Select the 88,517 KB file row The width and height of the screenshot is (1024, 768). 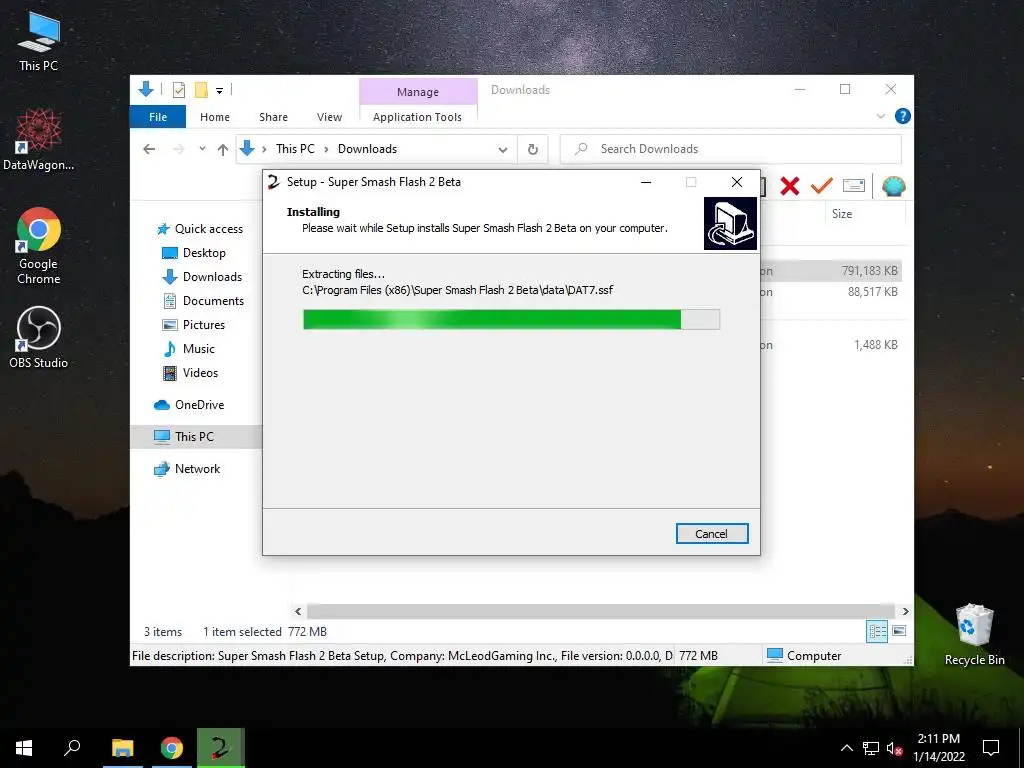[831, 292]
